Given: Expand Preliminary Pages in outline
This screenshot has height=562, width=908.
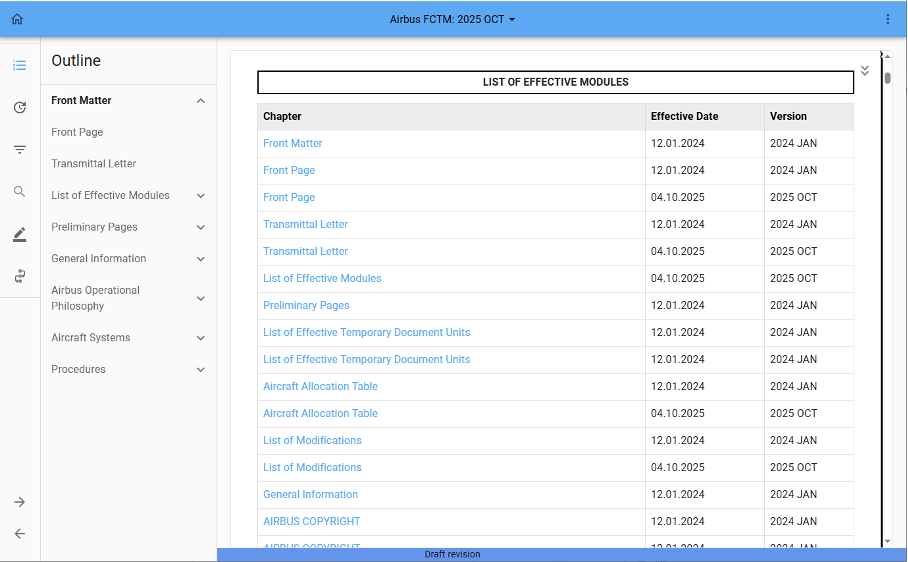Looking at the screenshot, I should (x=200, y=227).
